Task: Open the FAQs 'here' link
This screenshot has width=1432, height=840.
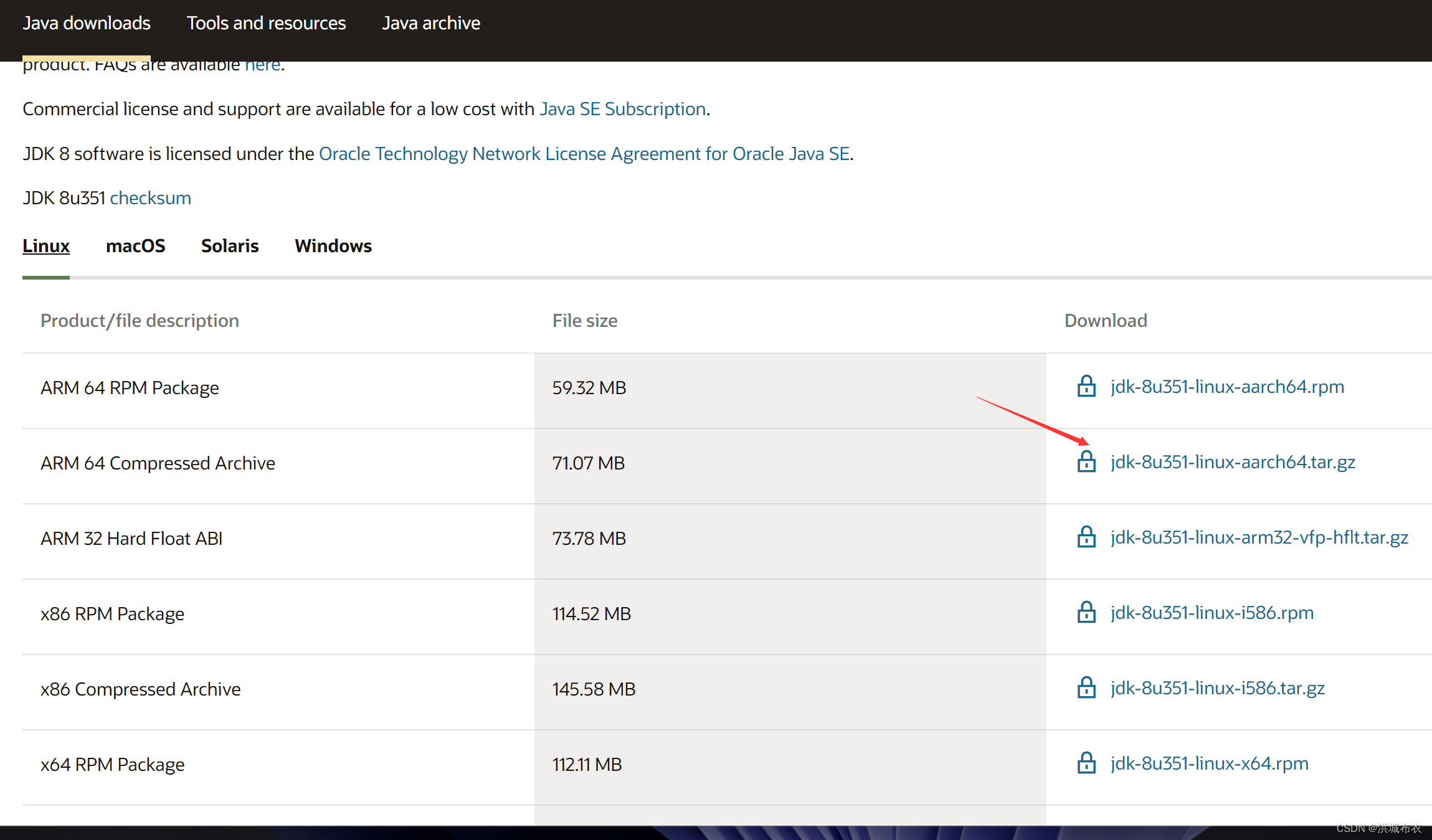Action: tap(262, 65)
